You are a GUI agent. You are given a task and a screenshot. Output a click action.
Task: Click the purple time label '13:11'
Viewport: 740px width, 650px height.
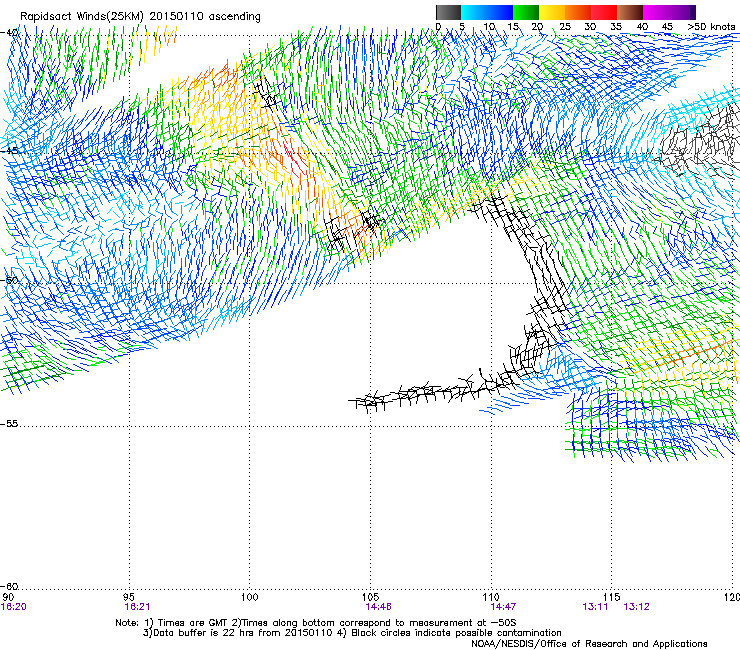tap(595, 607)
